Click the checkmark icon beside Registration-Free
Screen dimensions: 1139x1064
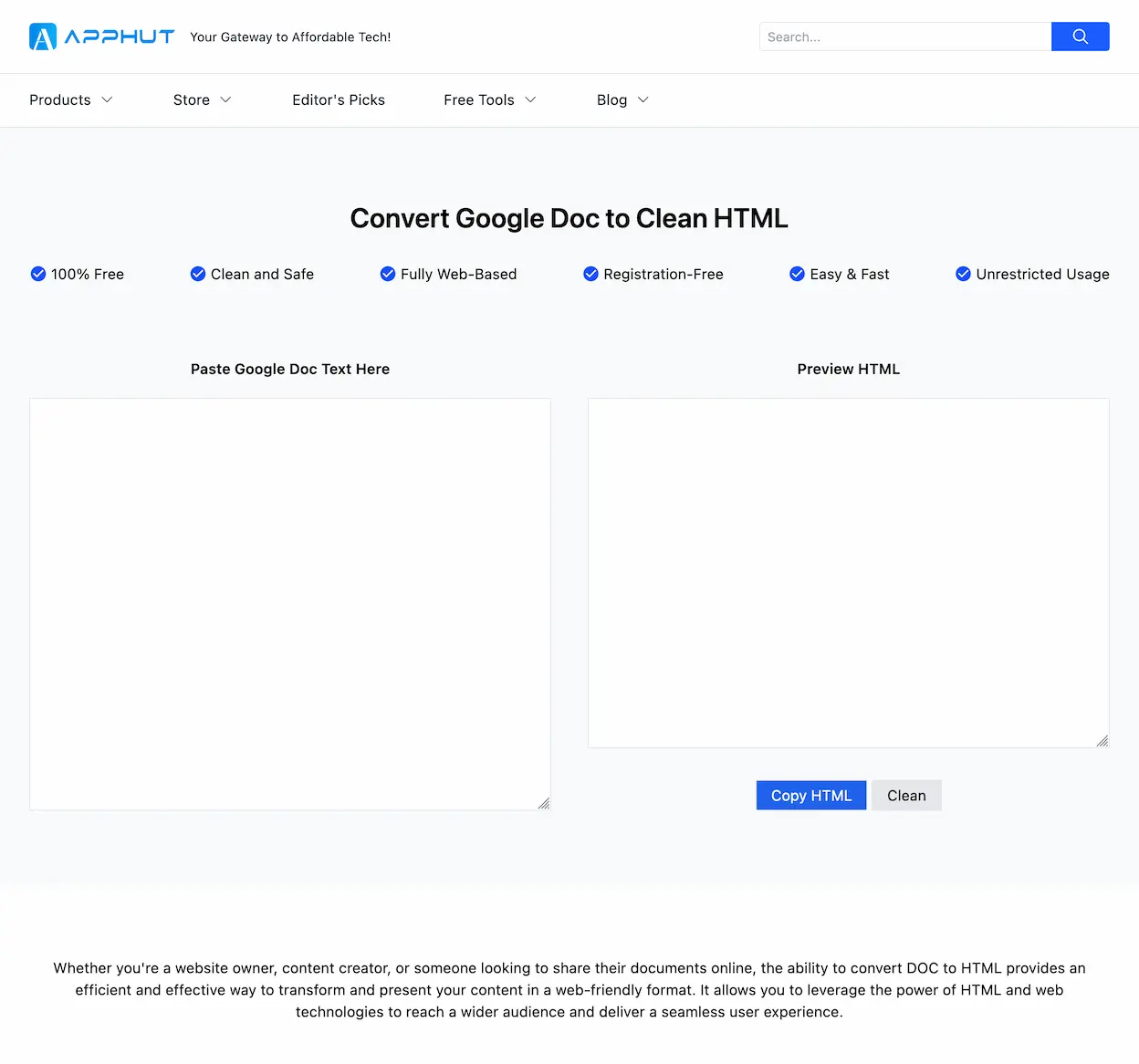click(x=591, y=274)
